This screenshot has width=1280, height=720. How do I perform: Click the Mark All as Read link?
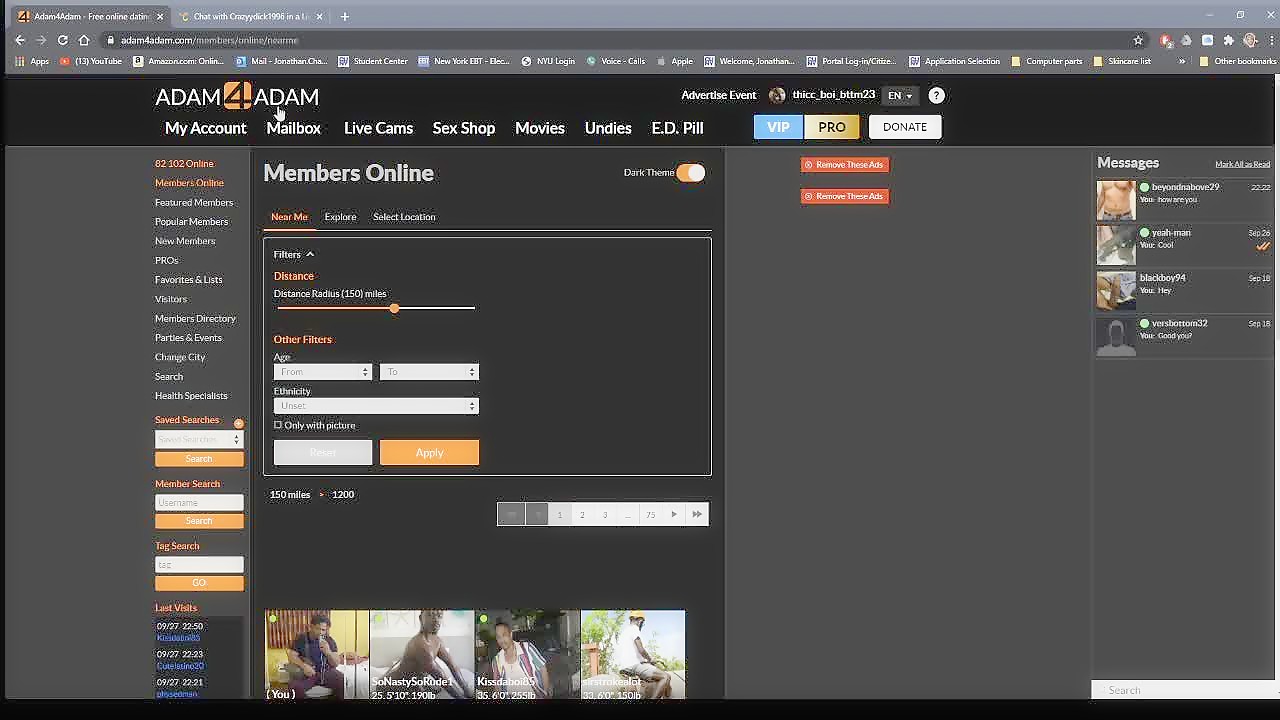1242,164
